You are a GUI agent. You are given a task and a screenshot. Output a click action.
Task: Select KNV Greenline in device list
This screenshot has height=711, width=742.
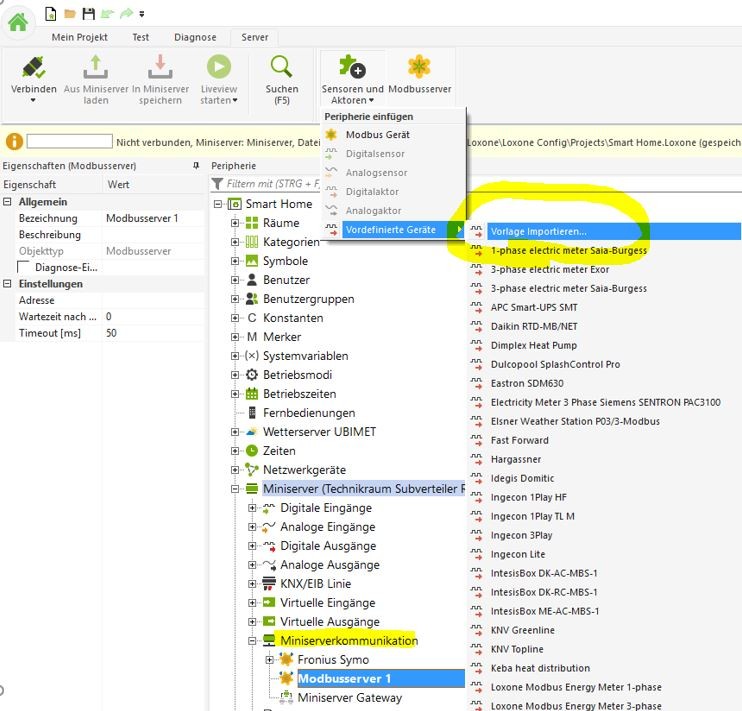coord(522,630)
